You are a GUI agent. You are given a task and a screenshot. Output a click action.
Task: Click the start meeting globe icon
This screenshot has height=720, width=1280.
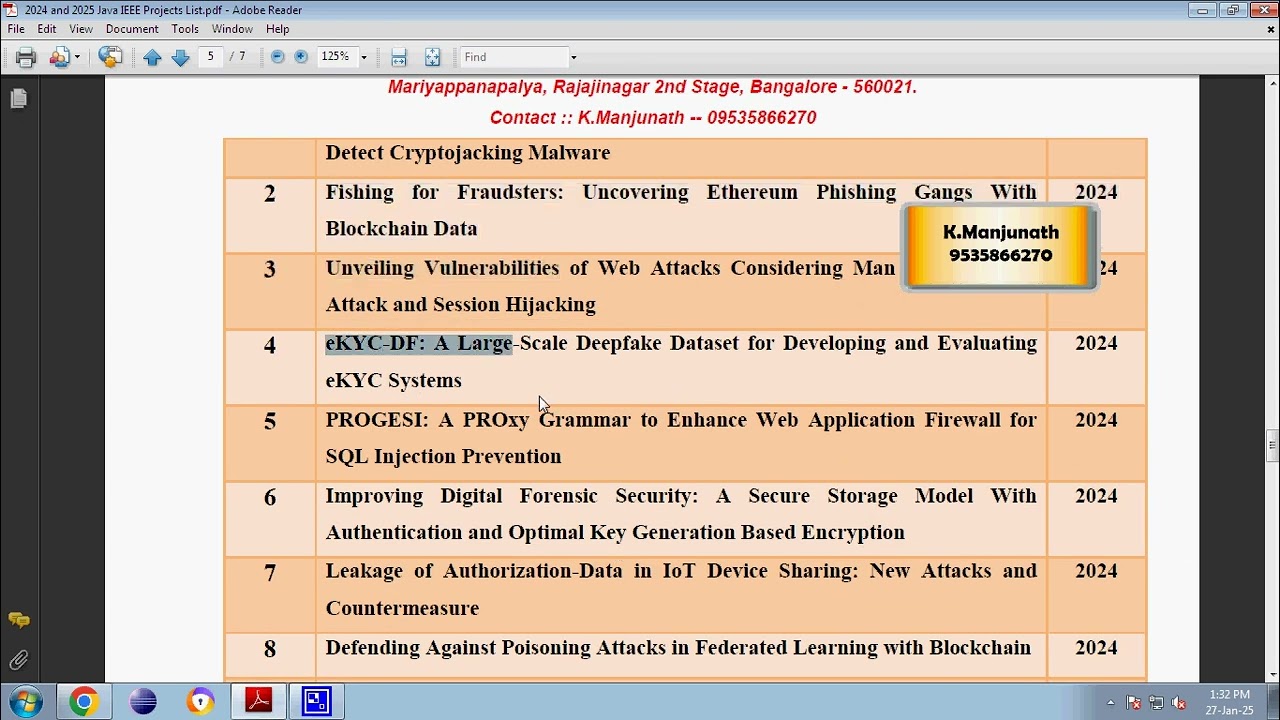(110, 57)
